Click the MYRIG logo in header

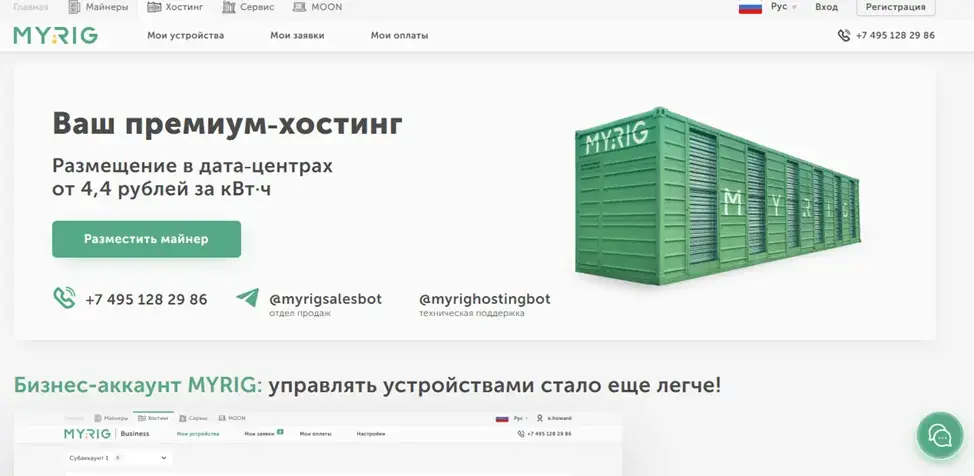click(55, 35)
